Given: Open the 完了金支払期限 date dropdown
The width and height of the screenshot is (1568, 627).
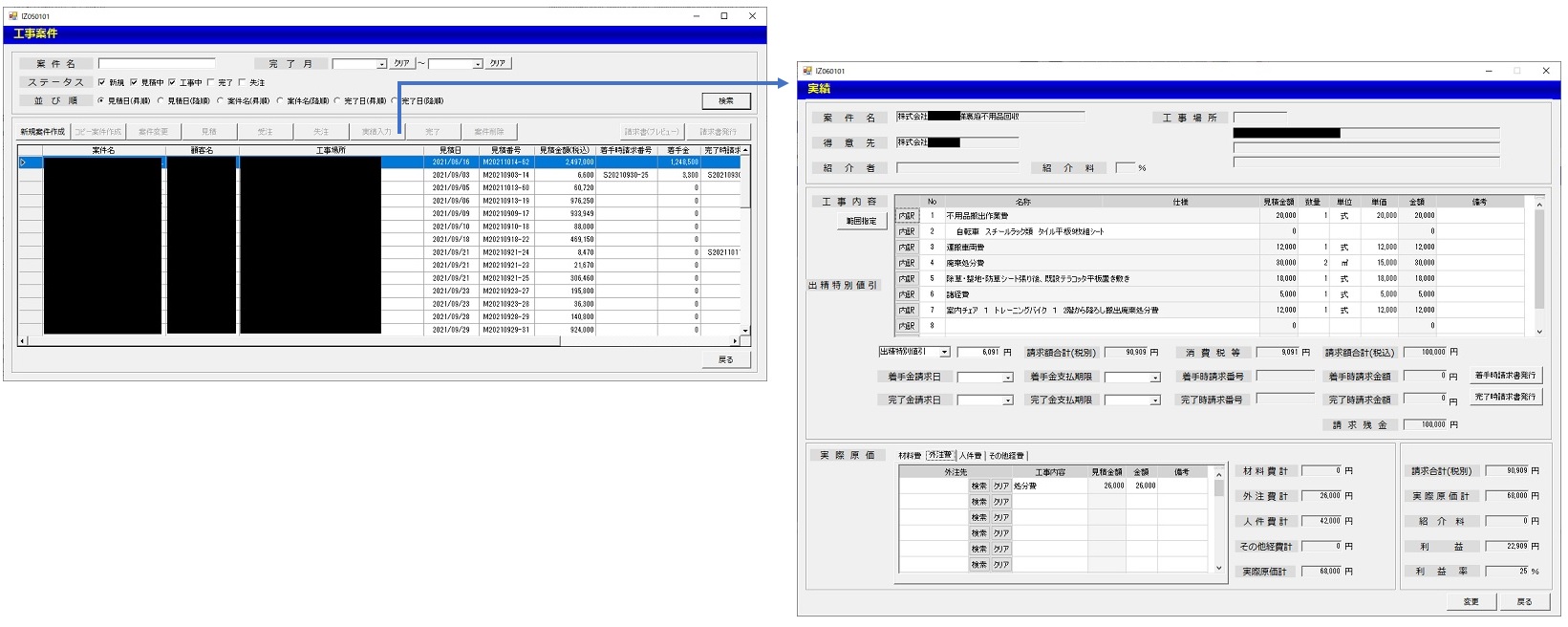Looking at the screenshot, I should click(x=1154, y=400).
